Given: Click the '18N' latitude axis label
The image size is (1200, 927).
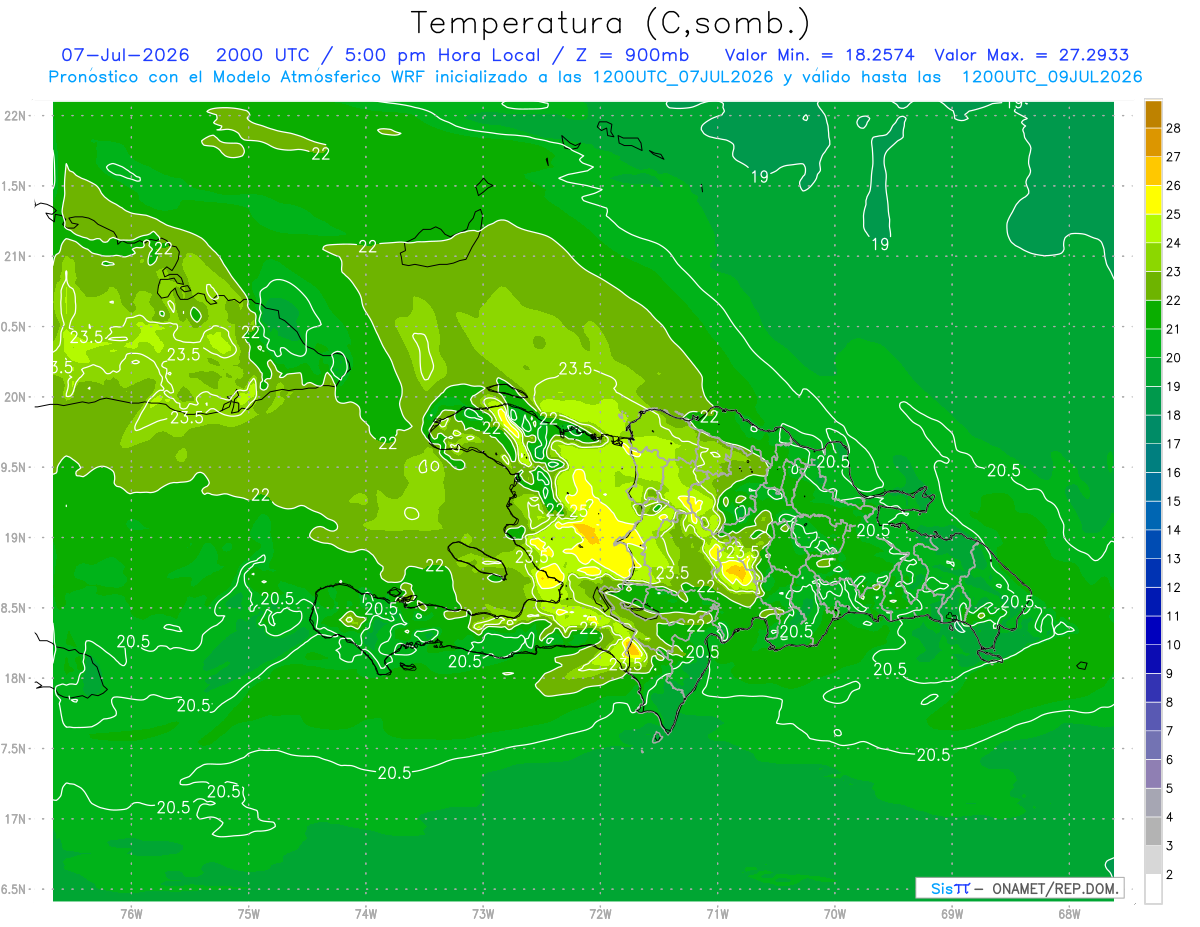Looking at the screenshot, I should (16, 678).
